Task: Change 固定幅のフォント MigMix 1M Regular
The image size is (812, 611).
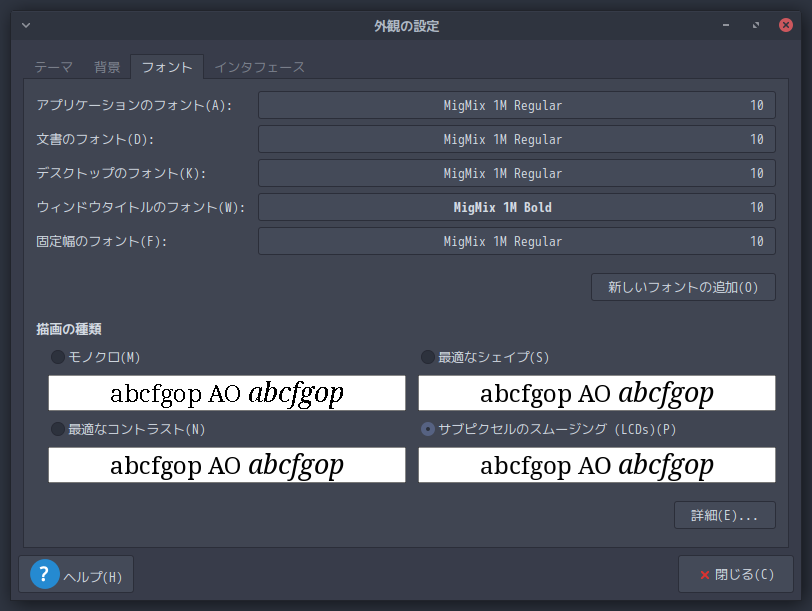Action: point(516,241)
